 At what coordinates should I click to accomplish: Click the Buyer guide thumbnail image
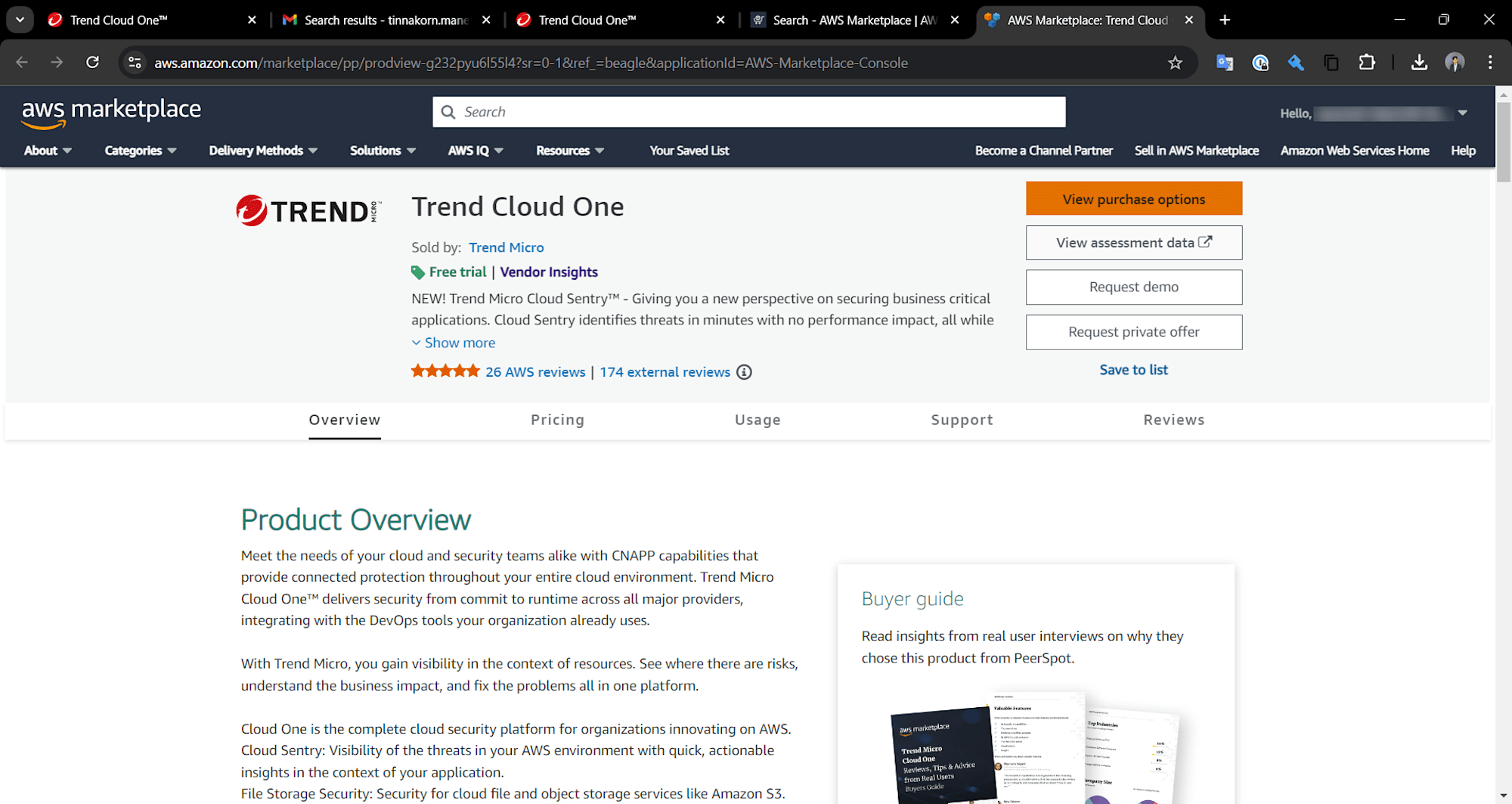(1036, 747)
